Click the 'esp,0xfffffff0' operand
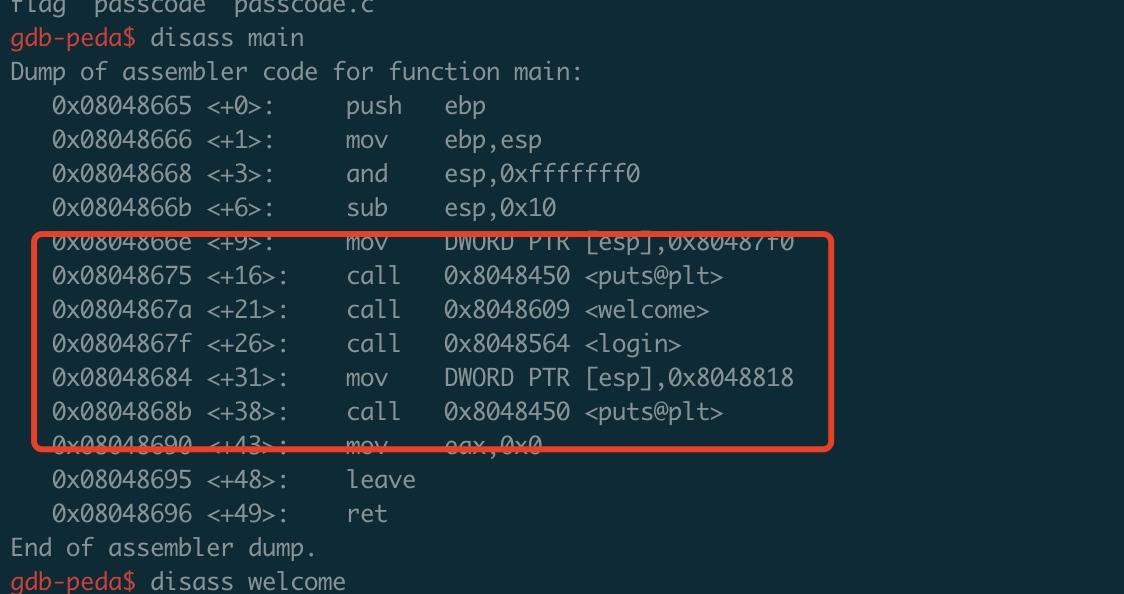 click(x=542, y=174)
